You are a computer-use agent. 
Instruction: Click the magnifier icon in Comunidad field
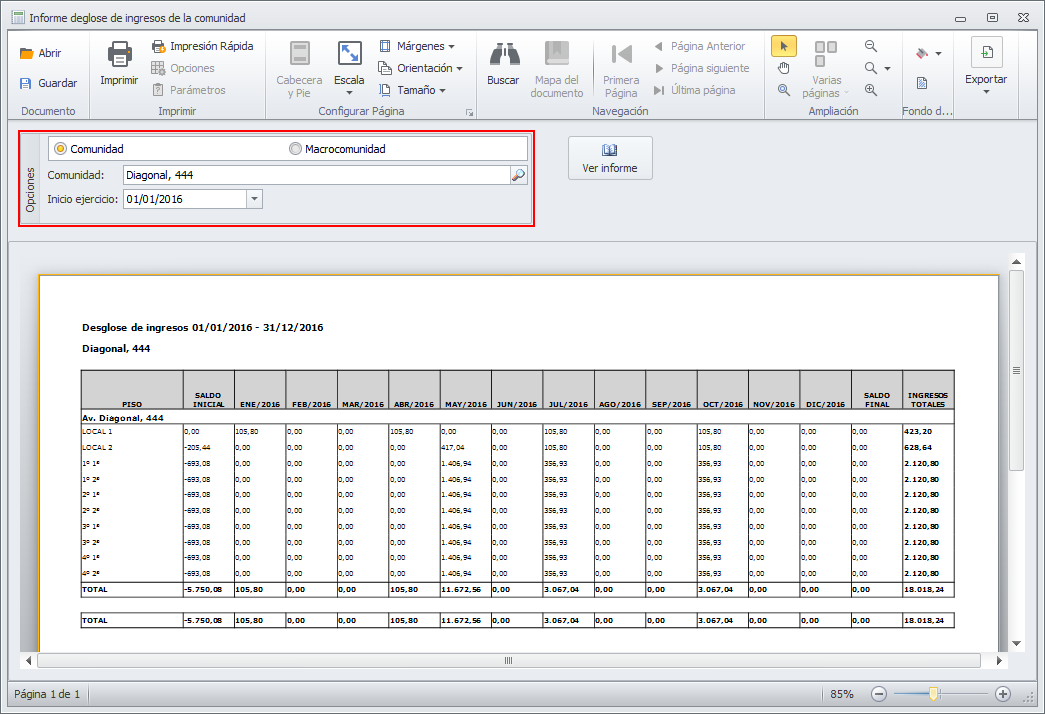(518, 175)
